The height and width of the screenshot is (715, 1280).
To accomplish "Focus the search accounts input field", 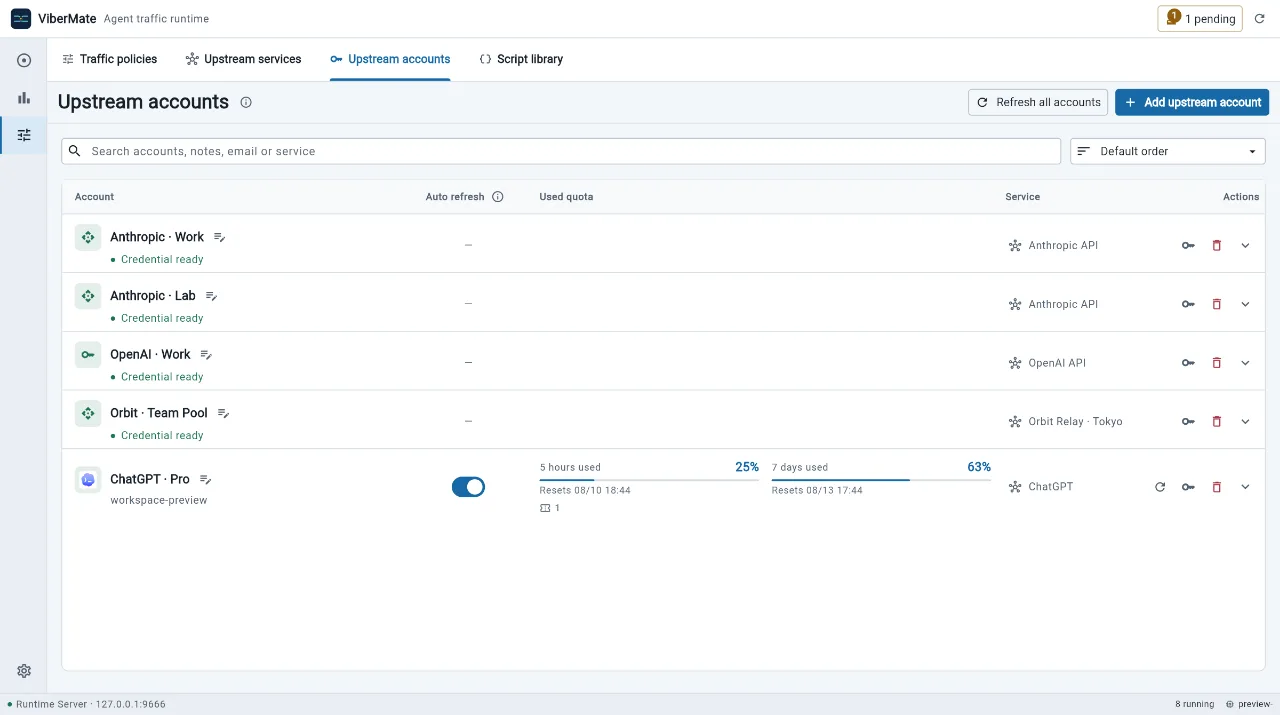I will pos(561,151).
